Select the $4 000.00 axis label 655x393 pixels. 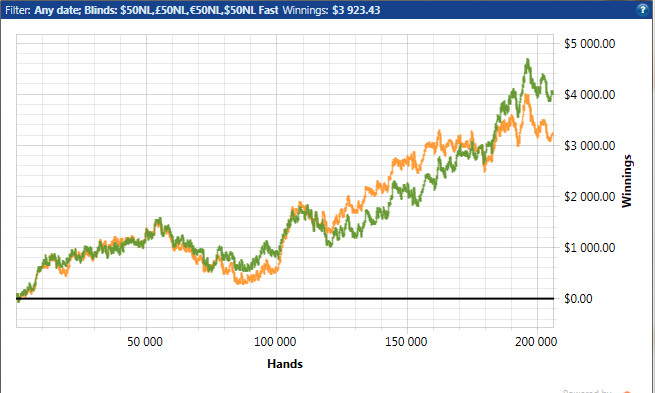589,95
